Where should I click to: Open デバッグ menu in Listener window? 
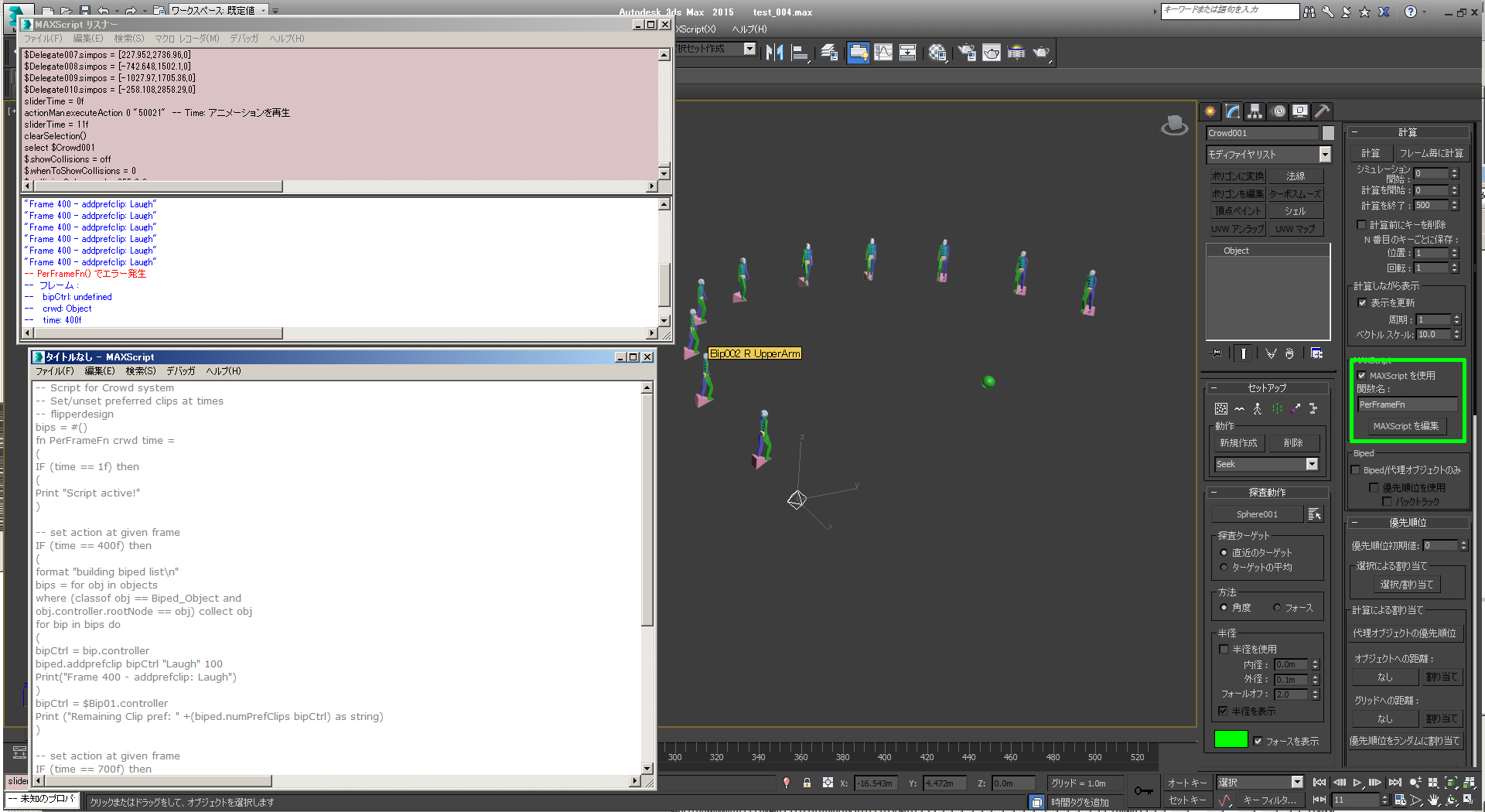tap(244, 39)
